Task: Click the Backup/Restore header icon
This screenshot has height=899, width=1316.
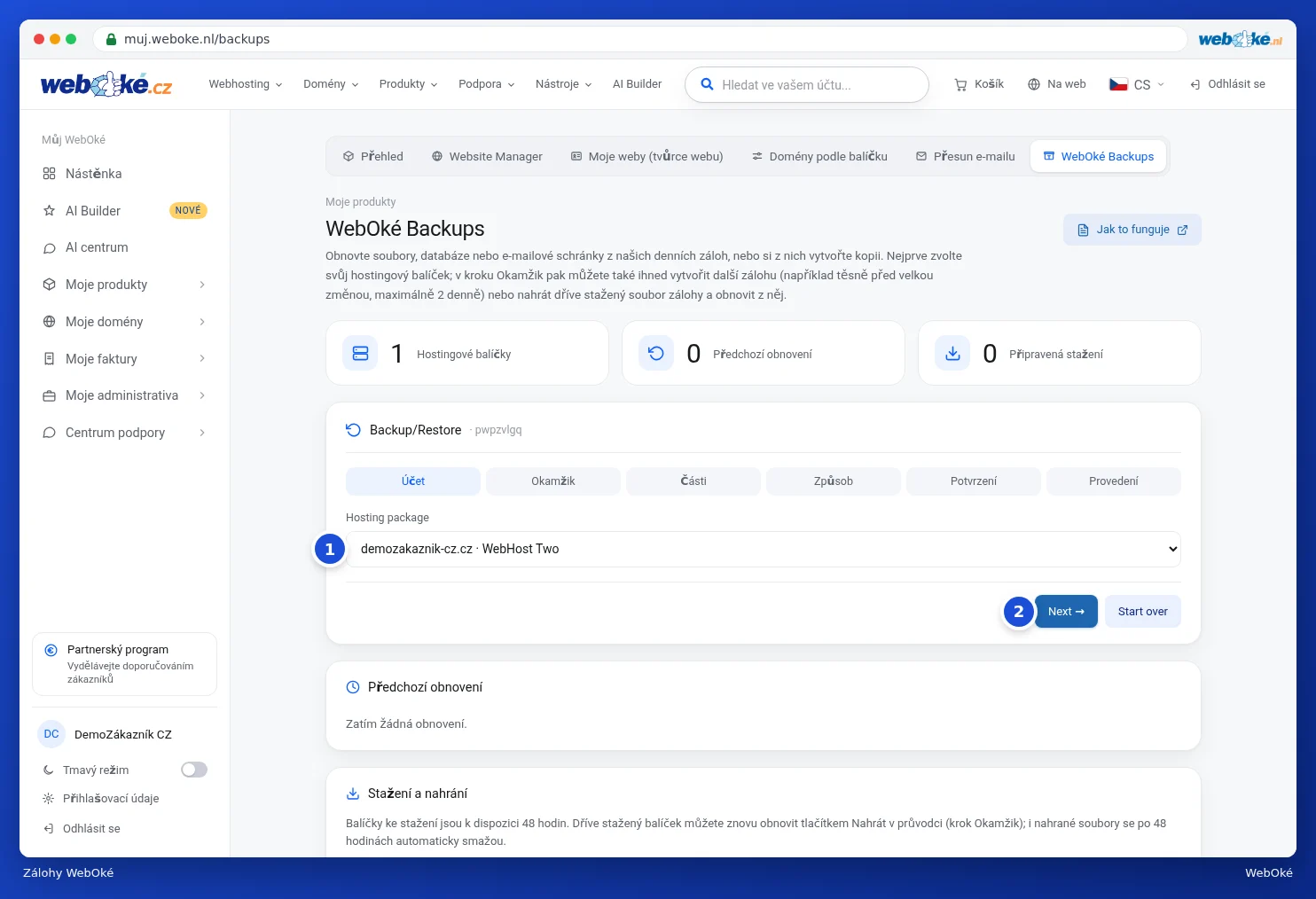Action: pos(353,430)
